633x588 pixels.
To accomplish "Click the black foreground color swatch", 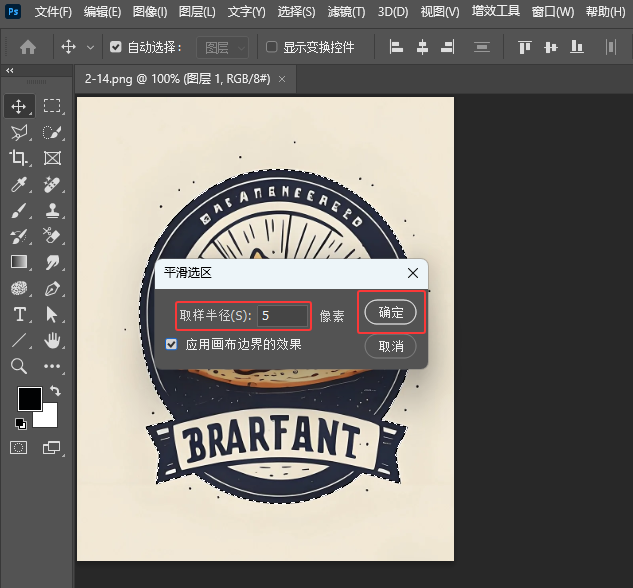I will tap(29, 398).
